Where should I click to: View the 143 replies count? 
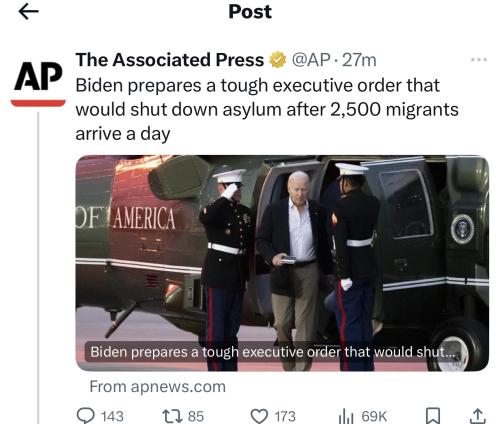(x=112, y=416)
